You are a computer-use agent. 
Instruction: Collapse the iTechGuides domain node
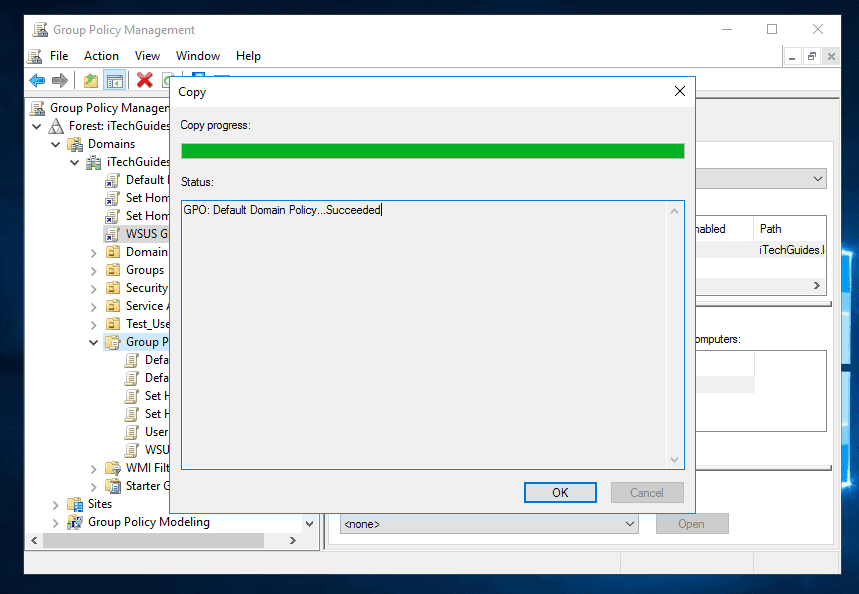point(75,163)
